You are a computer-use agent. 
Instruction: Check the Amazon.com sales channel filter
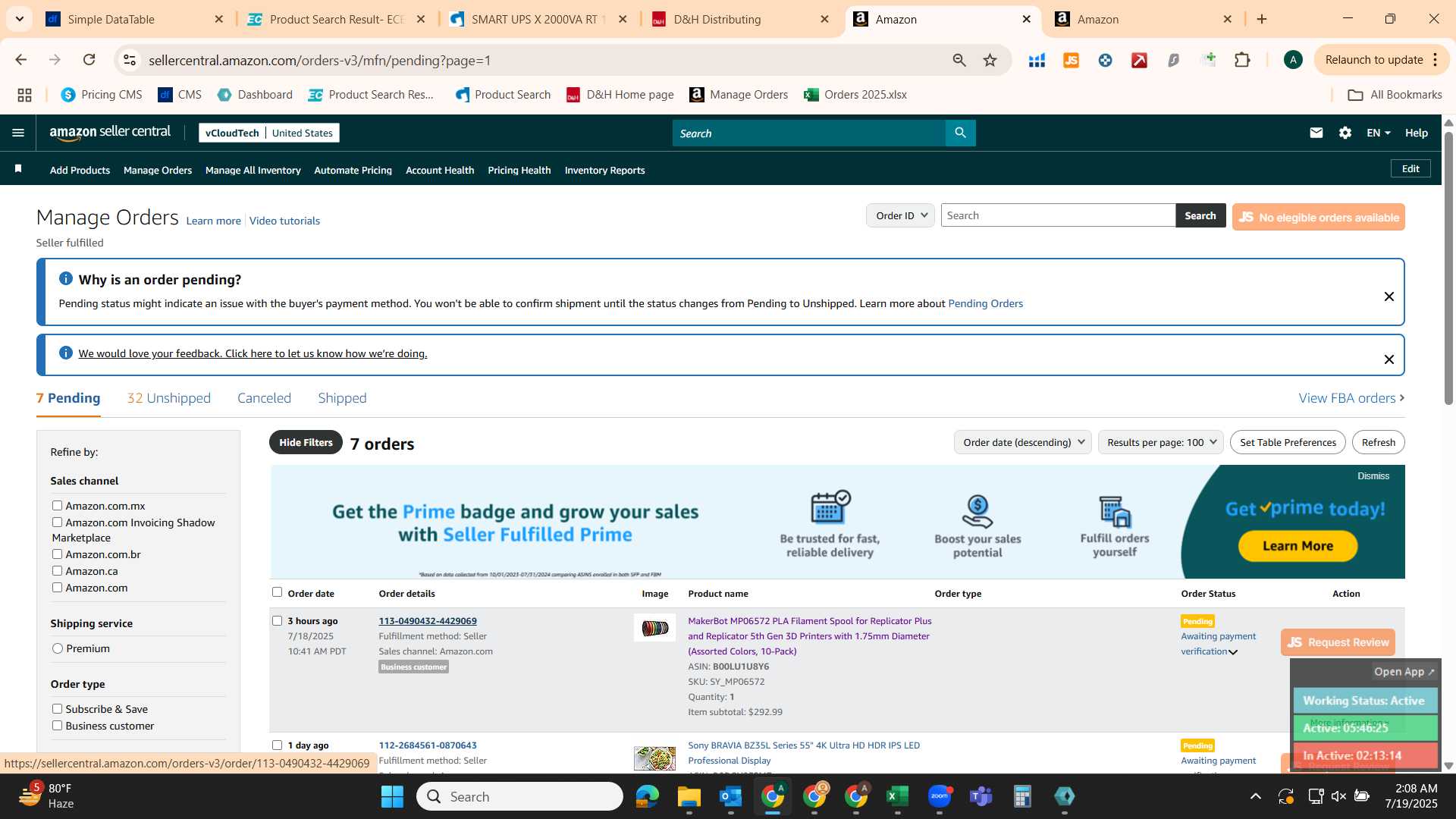coord(57,587)
